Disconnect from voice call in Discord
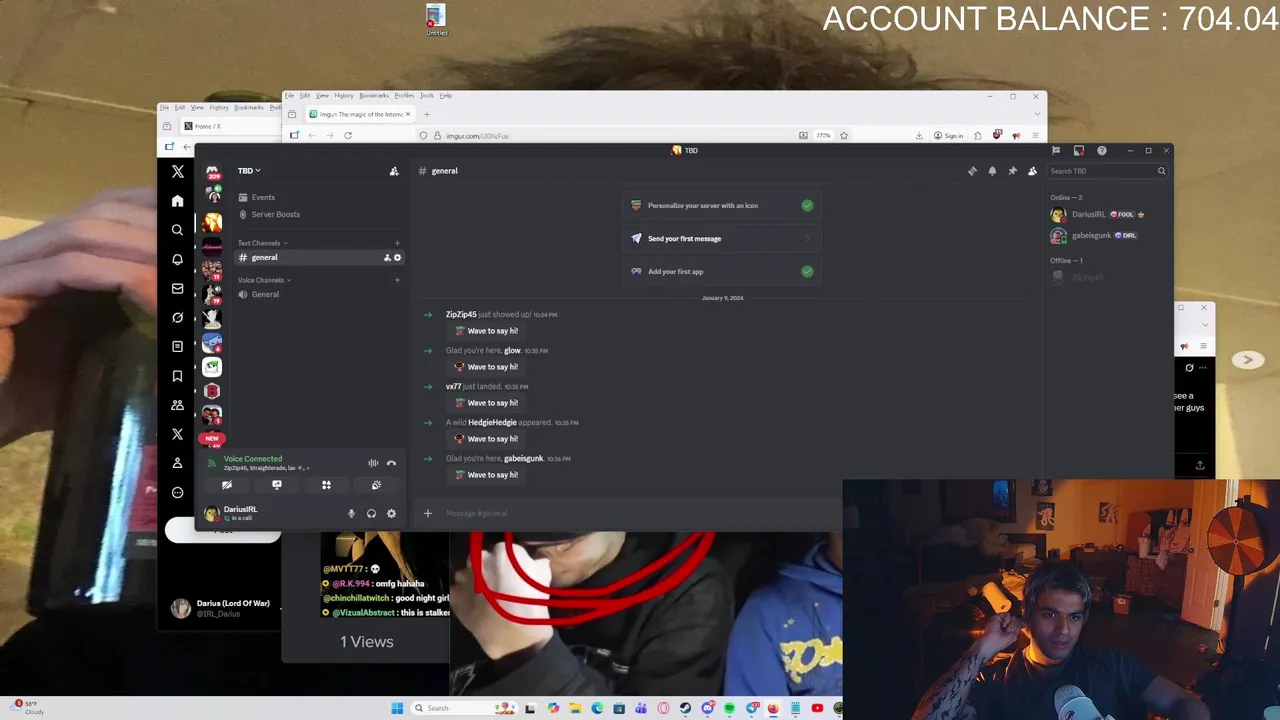This screenshot has height=720, width=1280. [391, 463]
